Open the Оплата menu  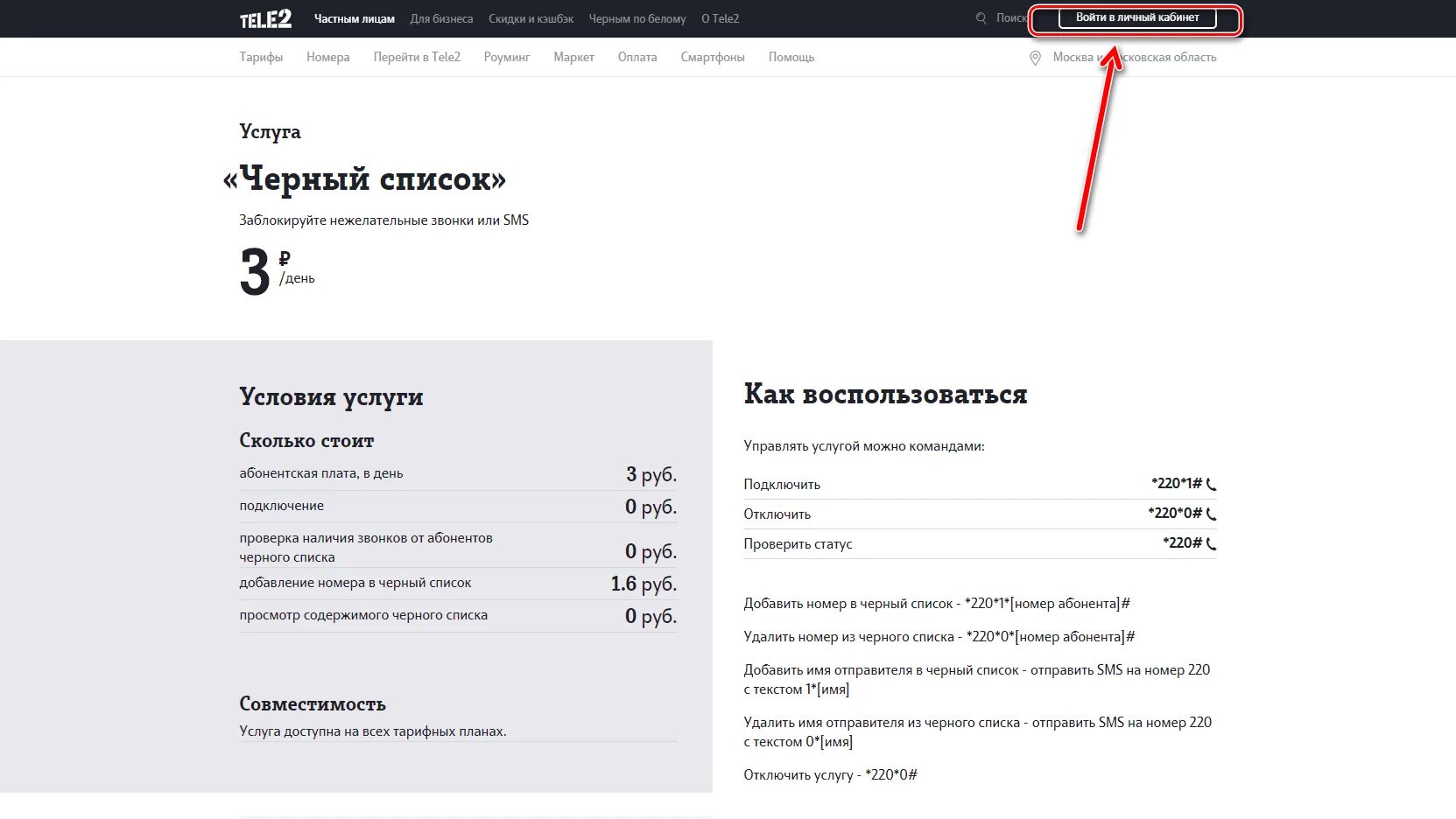(x=637, y=57)
